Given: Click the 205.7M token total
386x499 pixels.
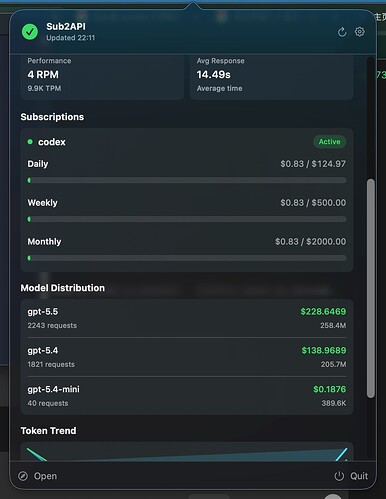Looking at the screenshot, I should (333, 364).
